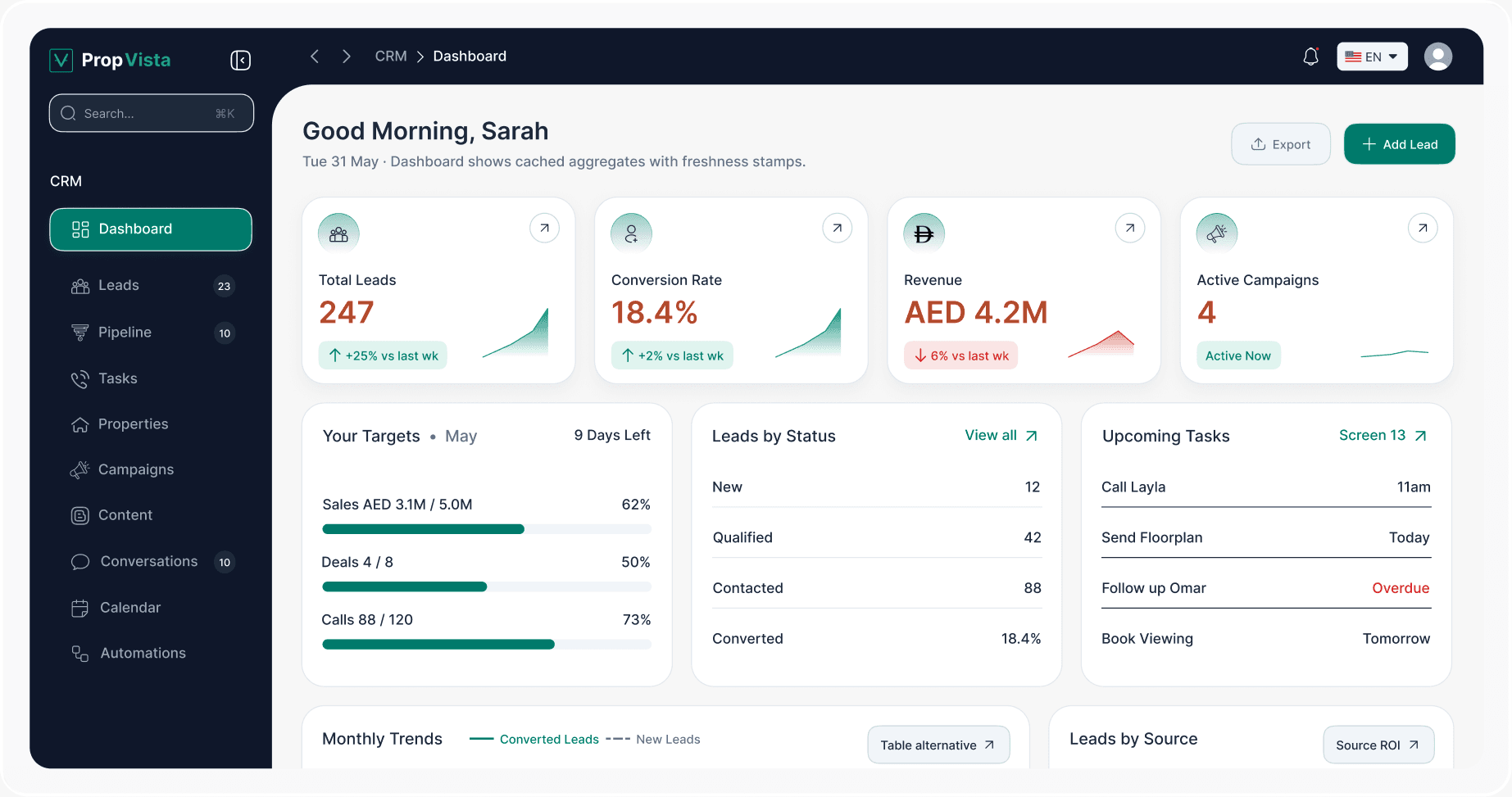The height and width of the screenshot is (797, 1512).
Task: Click the Follow up Omar task
Action: pos(1266,588)
